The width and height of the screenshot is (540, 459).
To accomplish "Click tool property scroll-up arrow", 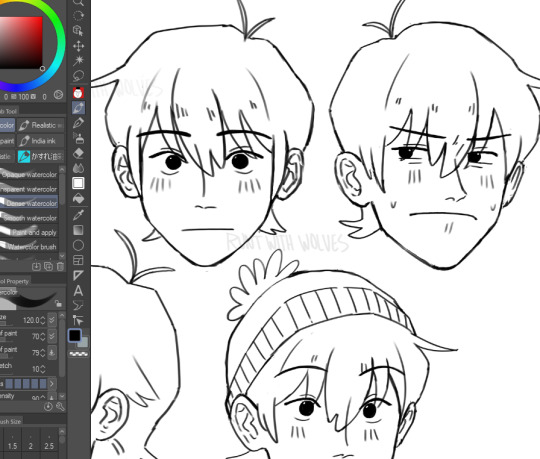I will [62, 315].
